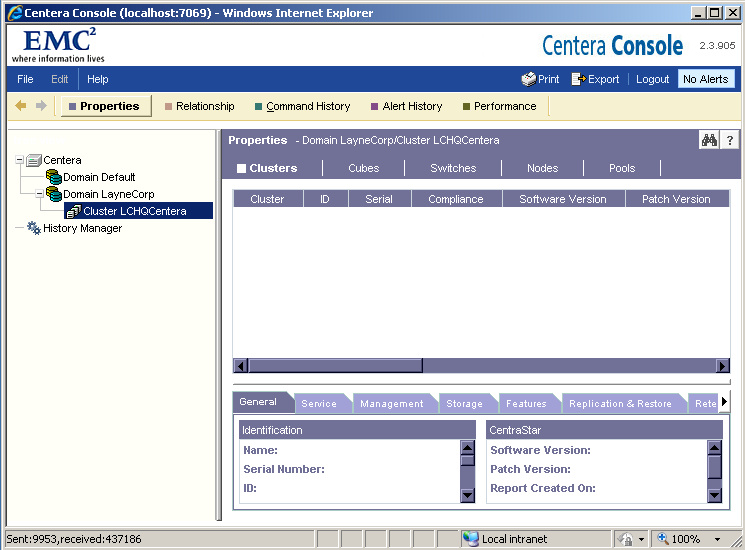Click the Compliance column header
The width and height of the screenshot is (745, 550).
coord(456,199)
